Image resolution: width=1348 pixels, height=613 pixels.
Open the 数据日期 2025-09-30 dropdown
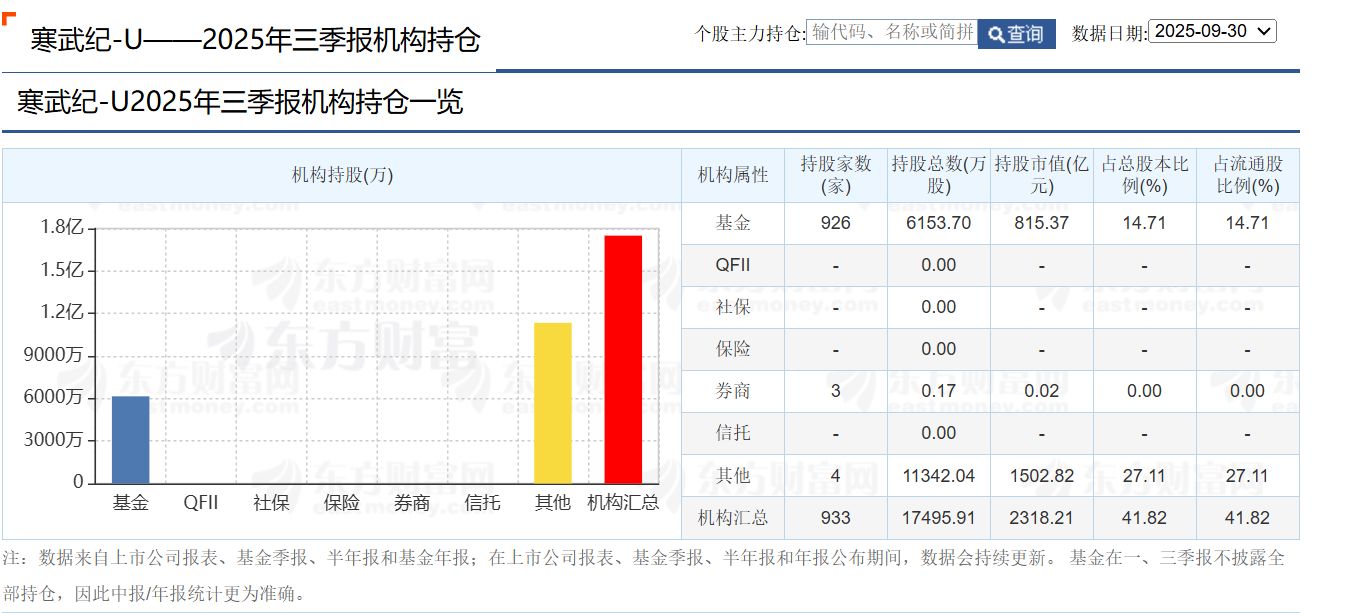click(x=1213, y=31)
